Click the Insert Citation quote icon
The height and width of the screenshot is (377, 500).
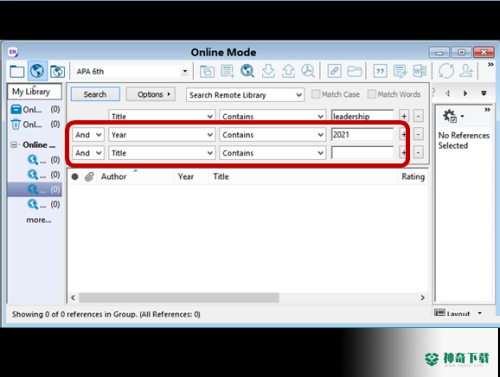(x=380, y=71)
